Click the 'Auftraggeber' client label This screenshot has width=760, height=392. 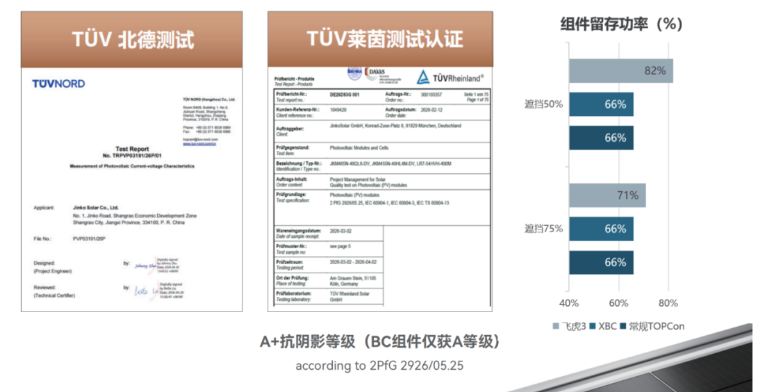pyautogui.click(x=289, y=131)
